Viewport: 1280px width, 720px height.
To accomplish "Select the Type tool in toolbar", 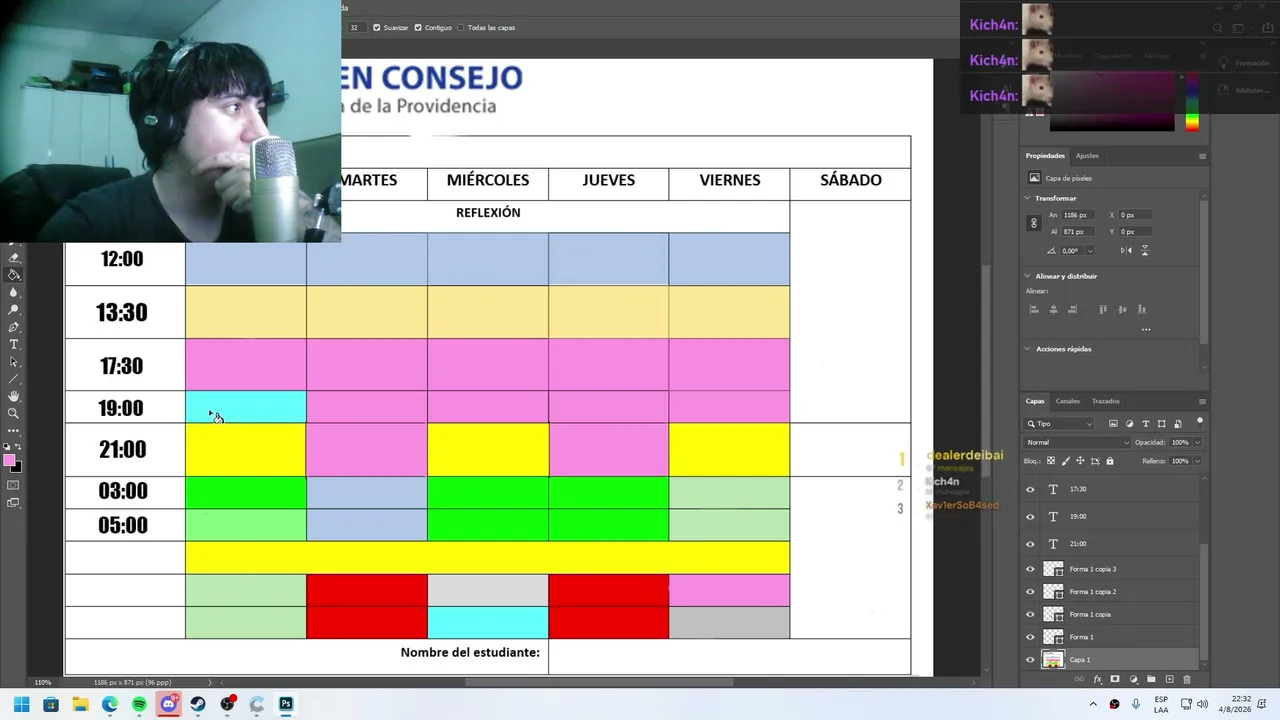I will pos(14,344).
